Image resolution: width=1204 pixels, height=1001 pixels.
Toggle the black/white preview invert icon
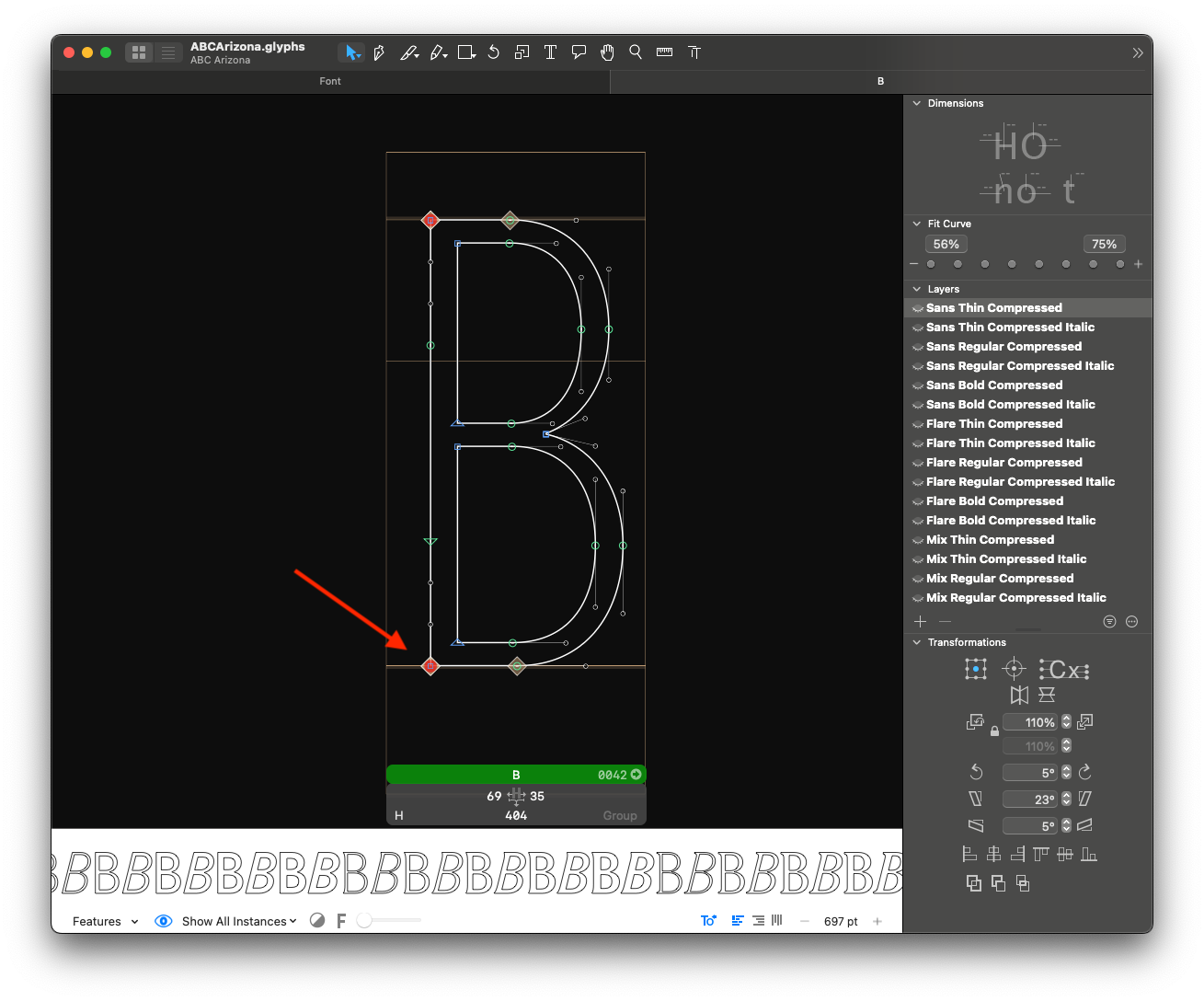click(x=317, y=920)
